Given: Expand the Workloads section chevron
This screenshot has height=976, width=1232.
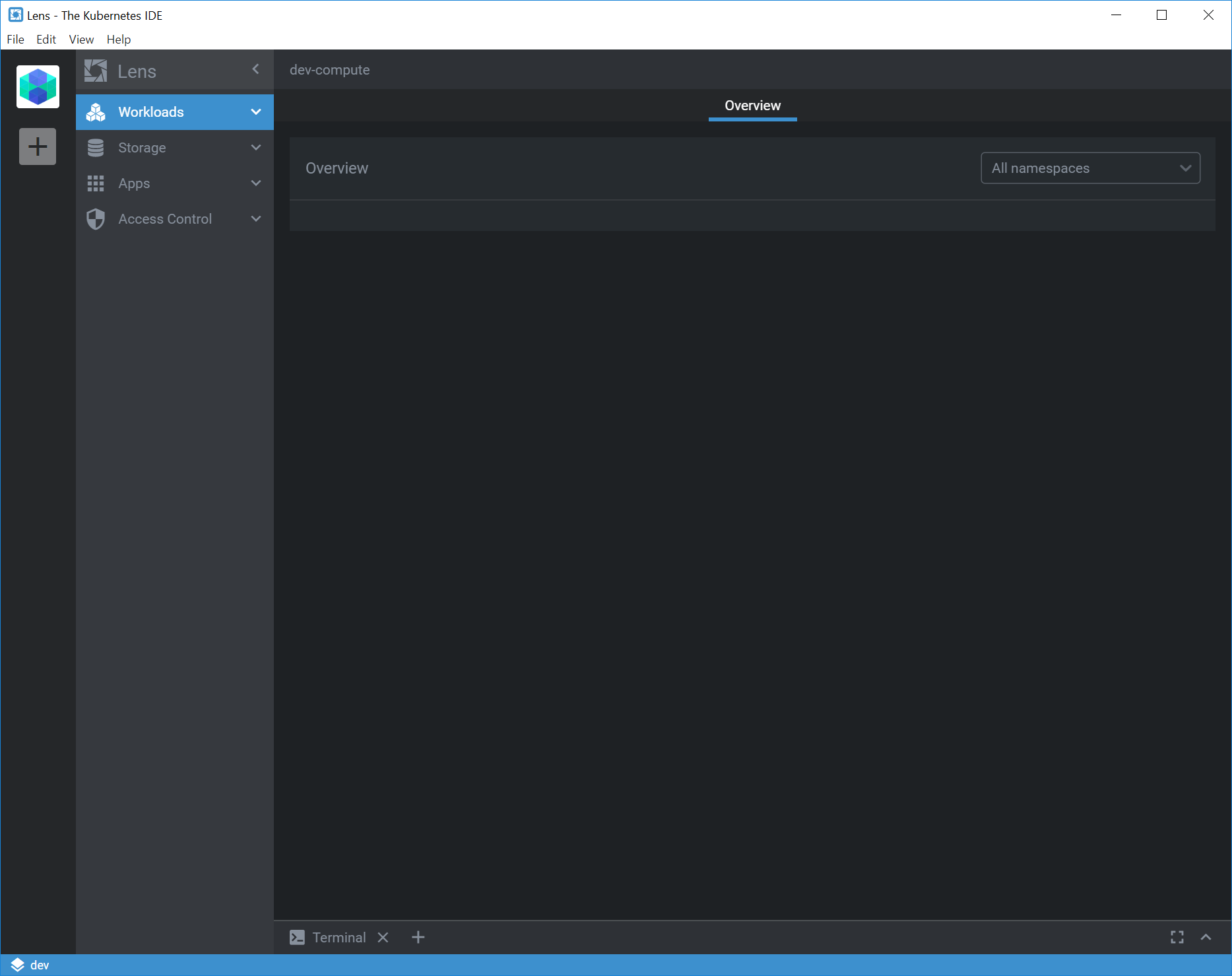Looking at the screenshot, I should pyautogui.click(x=256, y=112).
